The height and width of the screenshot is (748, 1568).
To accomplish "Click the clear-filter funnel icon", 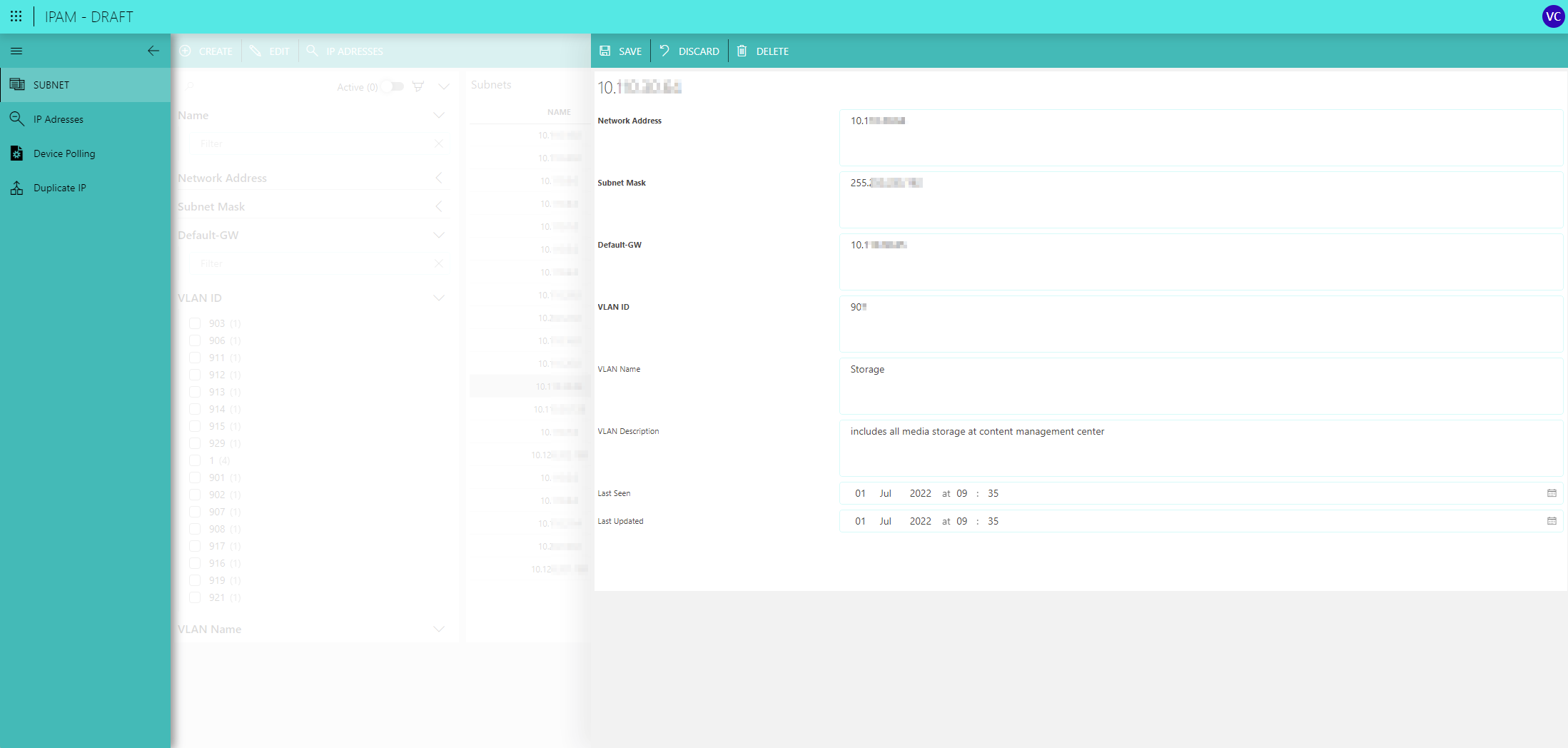I will pyautogui.click(x=418, y=86).
